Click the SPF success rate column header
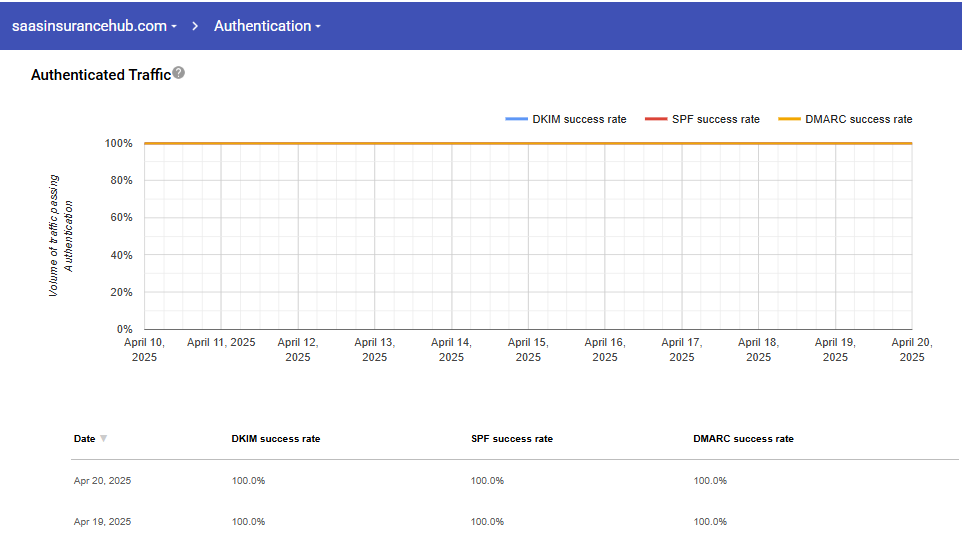The width and height of the screenshot is (962, 543). tap(511, 439)
